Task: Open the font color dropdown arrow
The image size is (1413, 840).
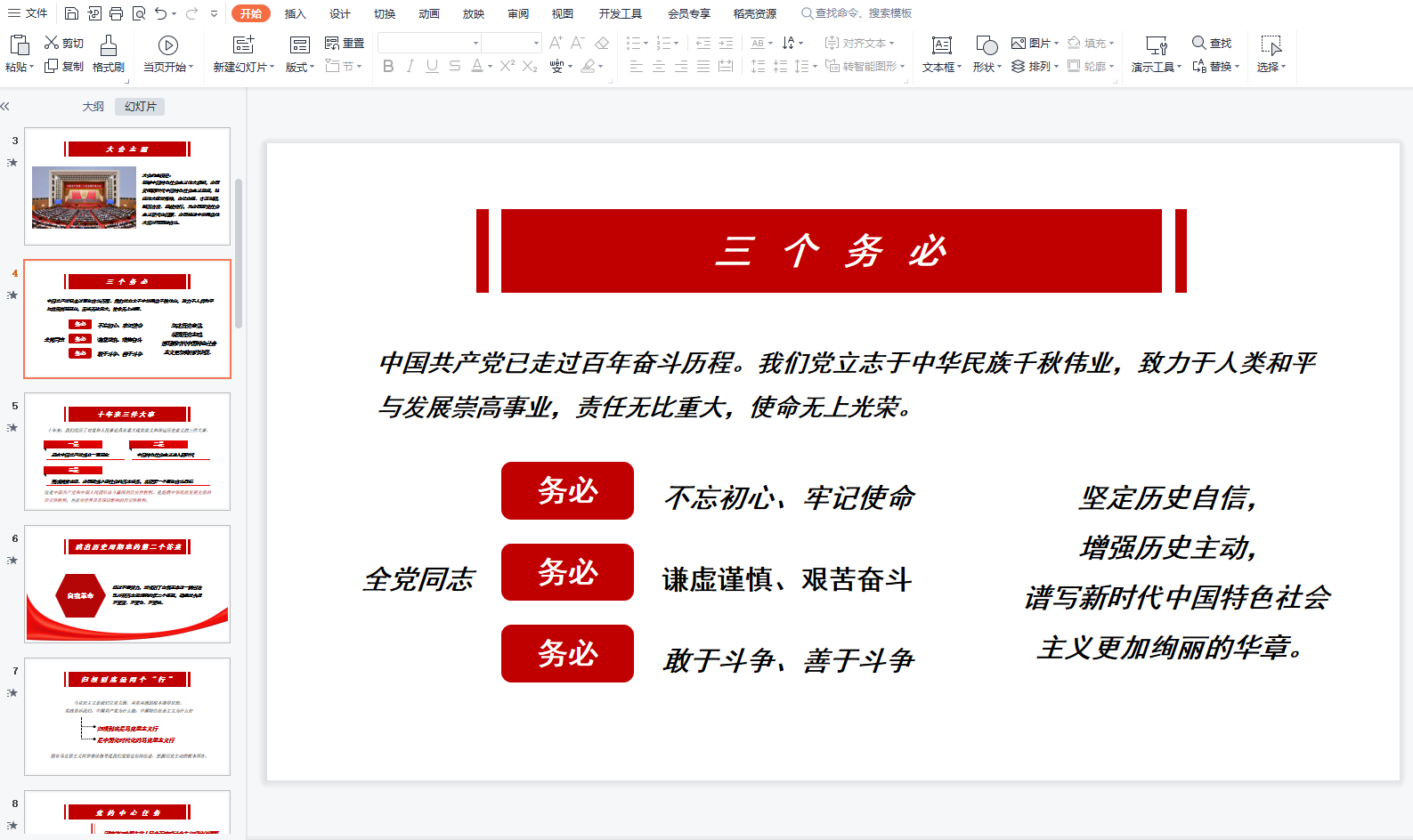Action: 491,66
